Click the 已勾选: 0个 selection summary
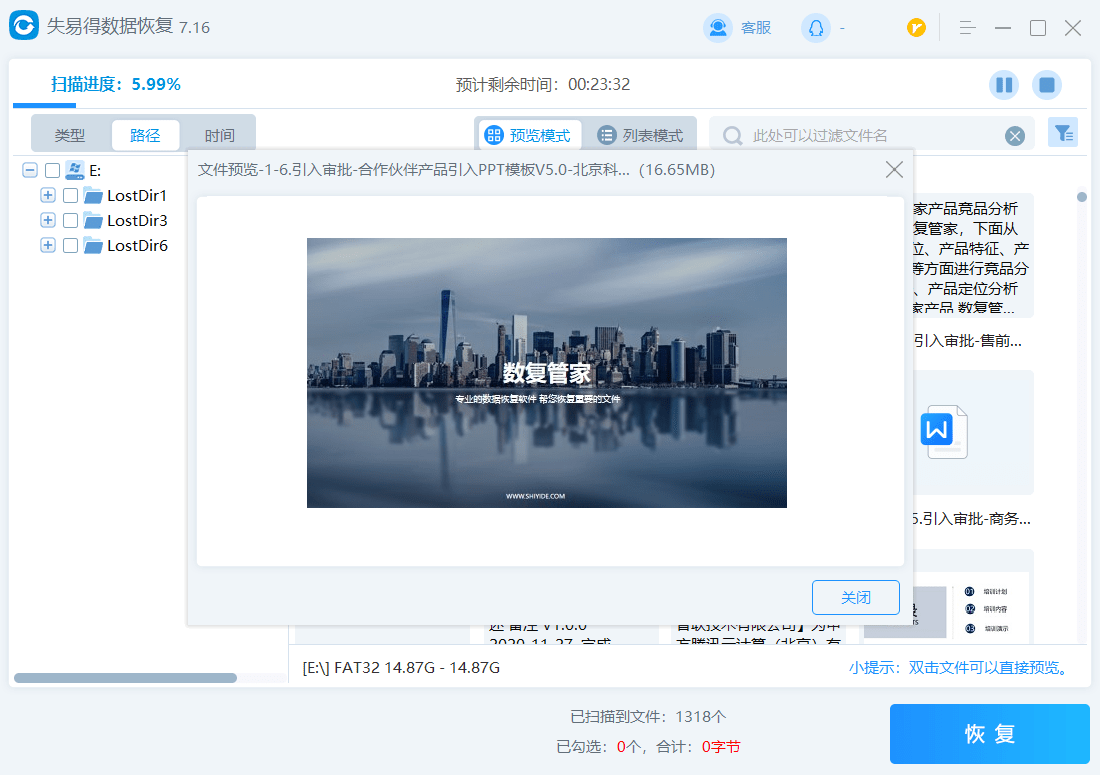1100x775 pixels. click(648, 747)
